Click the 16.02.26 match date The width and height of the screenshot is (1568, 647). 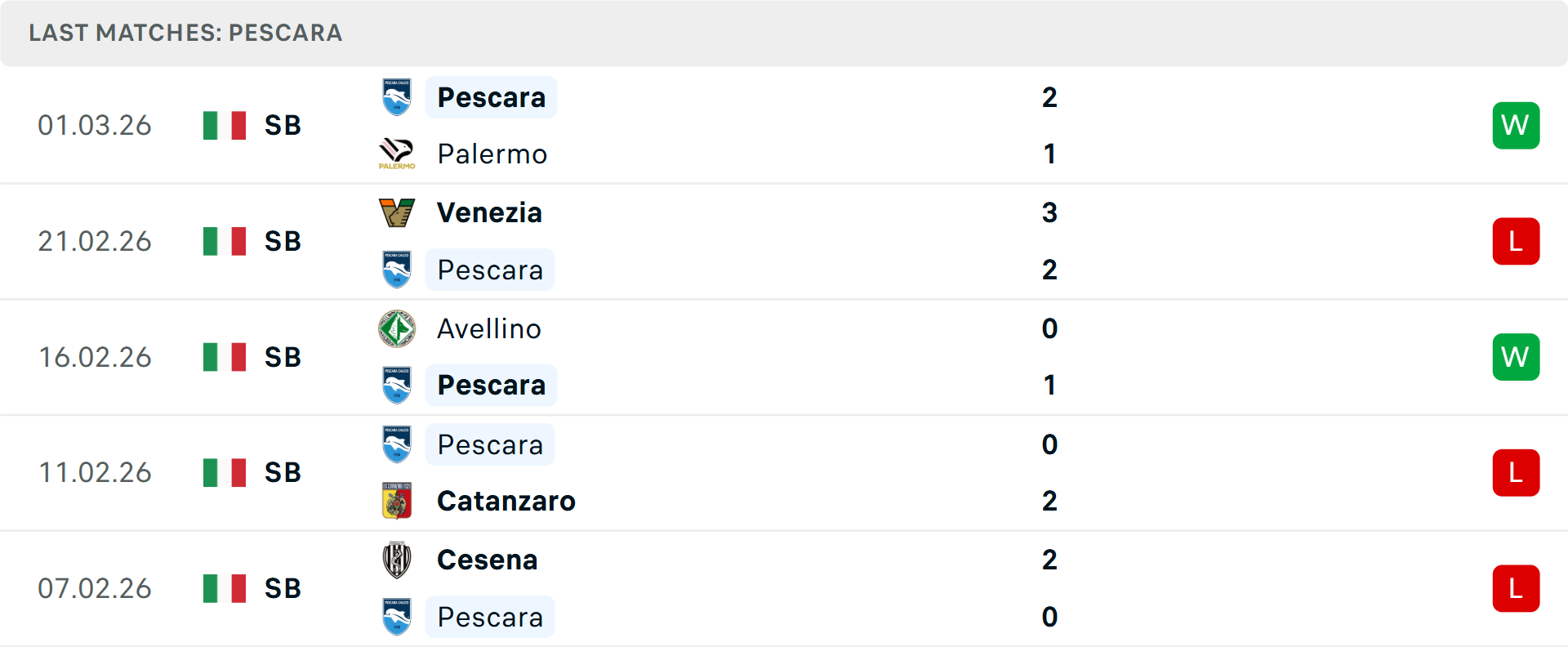95,357
